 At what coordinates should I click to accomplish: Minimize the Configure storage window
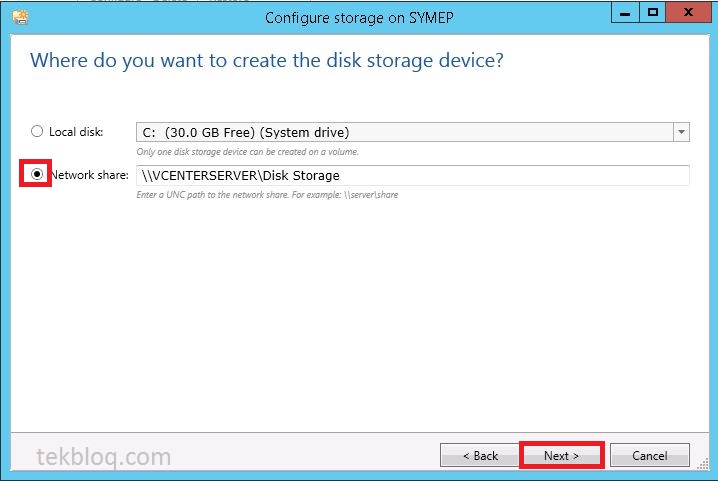[x=625, y=12]
